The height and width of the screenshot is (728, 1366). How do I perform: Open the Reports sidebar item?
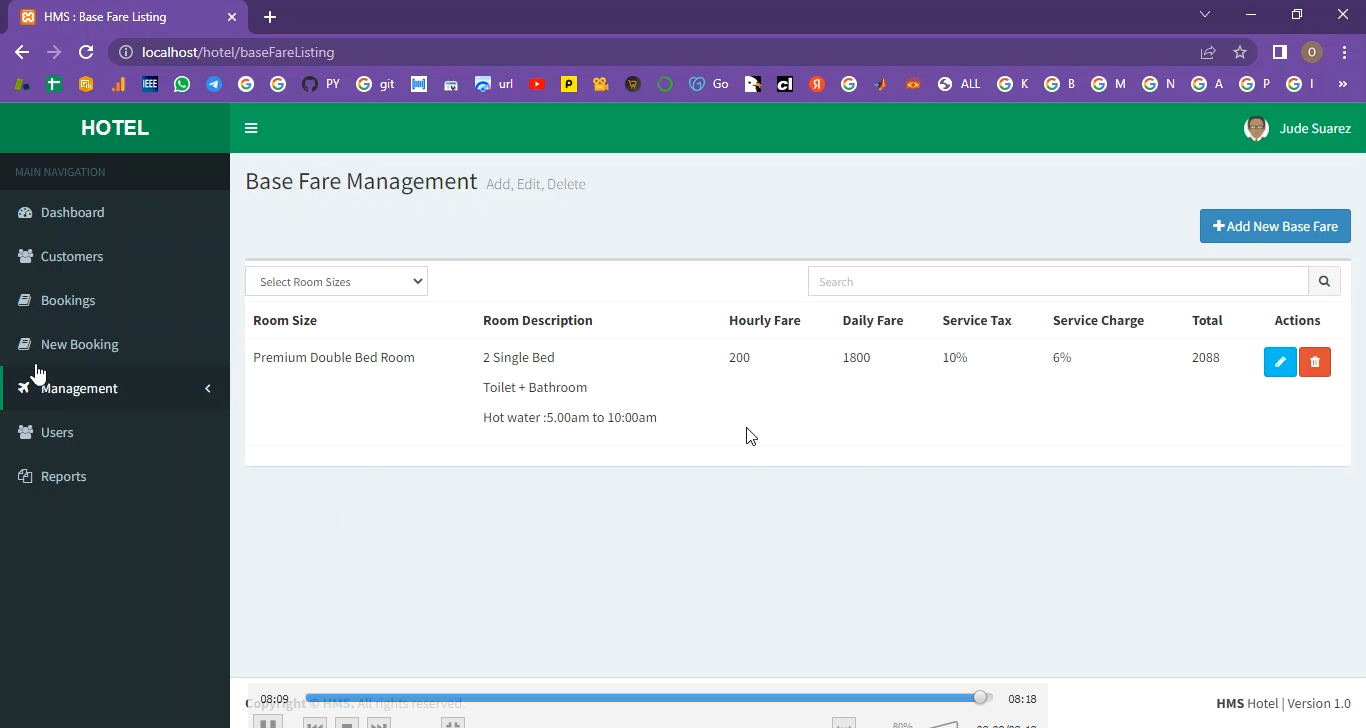(63, 476)
